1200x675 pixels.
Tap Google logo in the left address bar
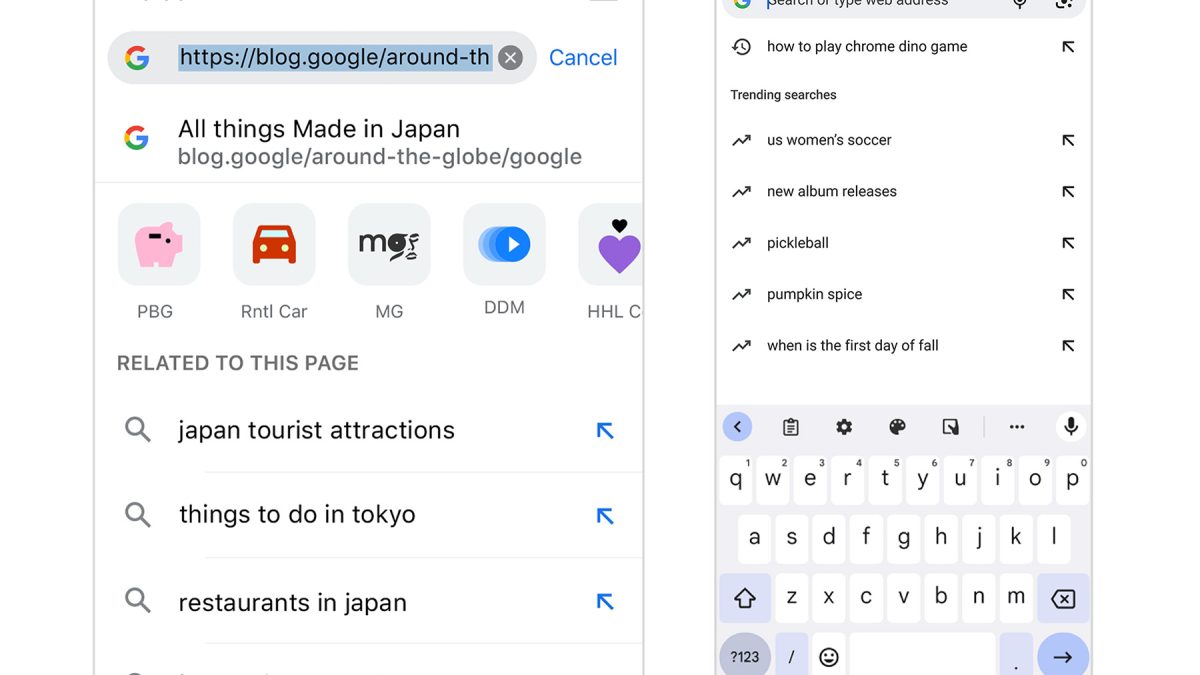137,58
